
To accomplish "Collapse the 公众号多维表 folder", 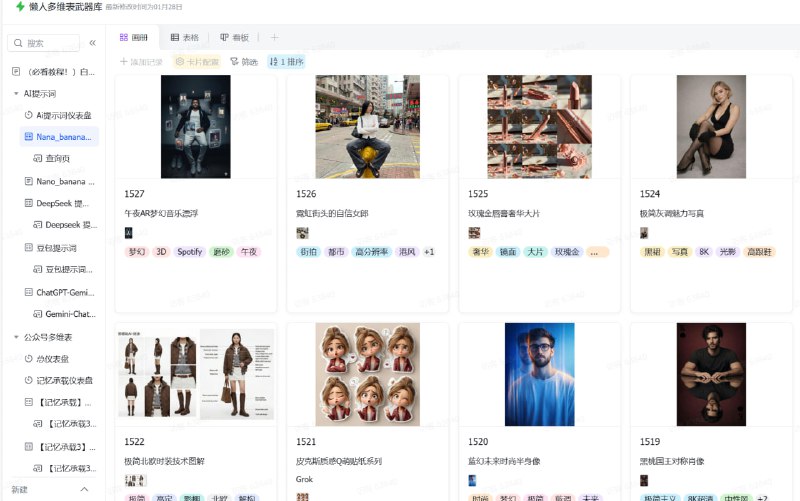I will click(x=16, y=337).
